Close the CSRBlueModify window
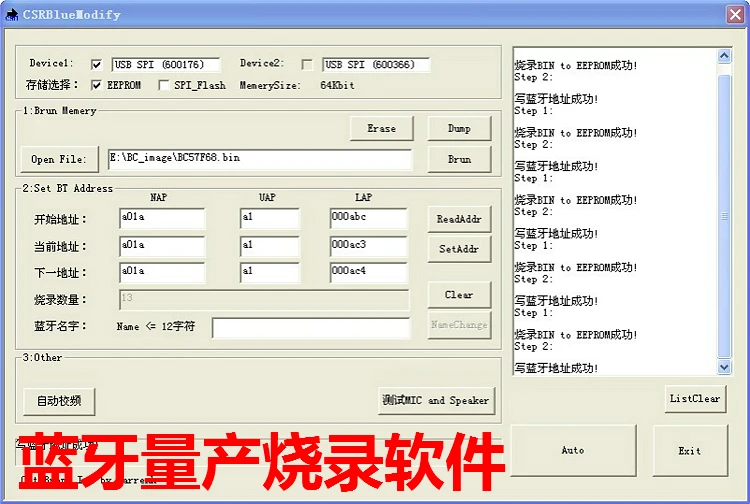Image resolution: width=750 pixels, height=504 pixels. click(735, 14)
